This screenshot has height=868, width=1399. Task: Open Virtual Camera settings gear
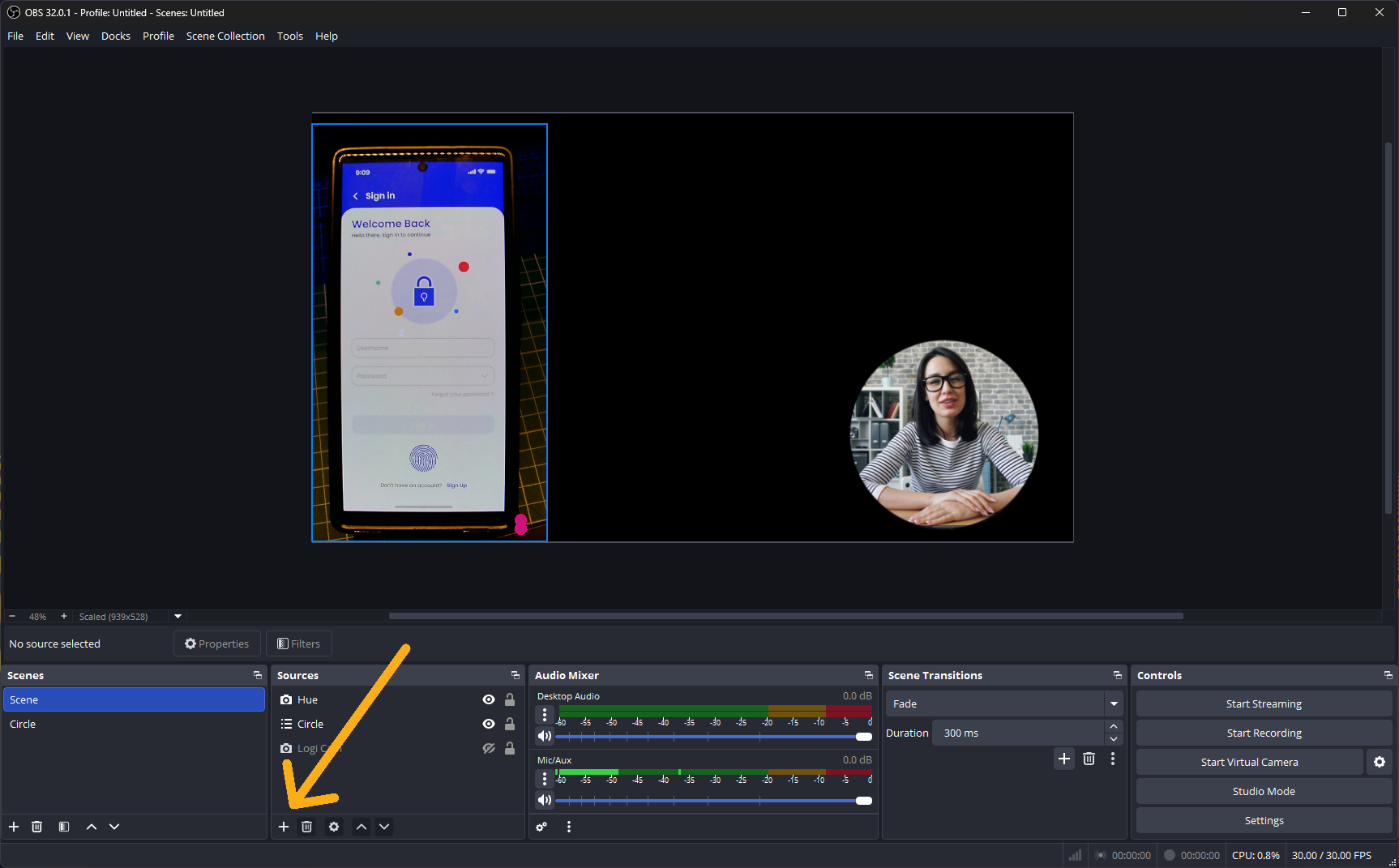click(x=1380, y=762)
